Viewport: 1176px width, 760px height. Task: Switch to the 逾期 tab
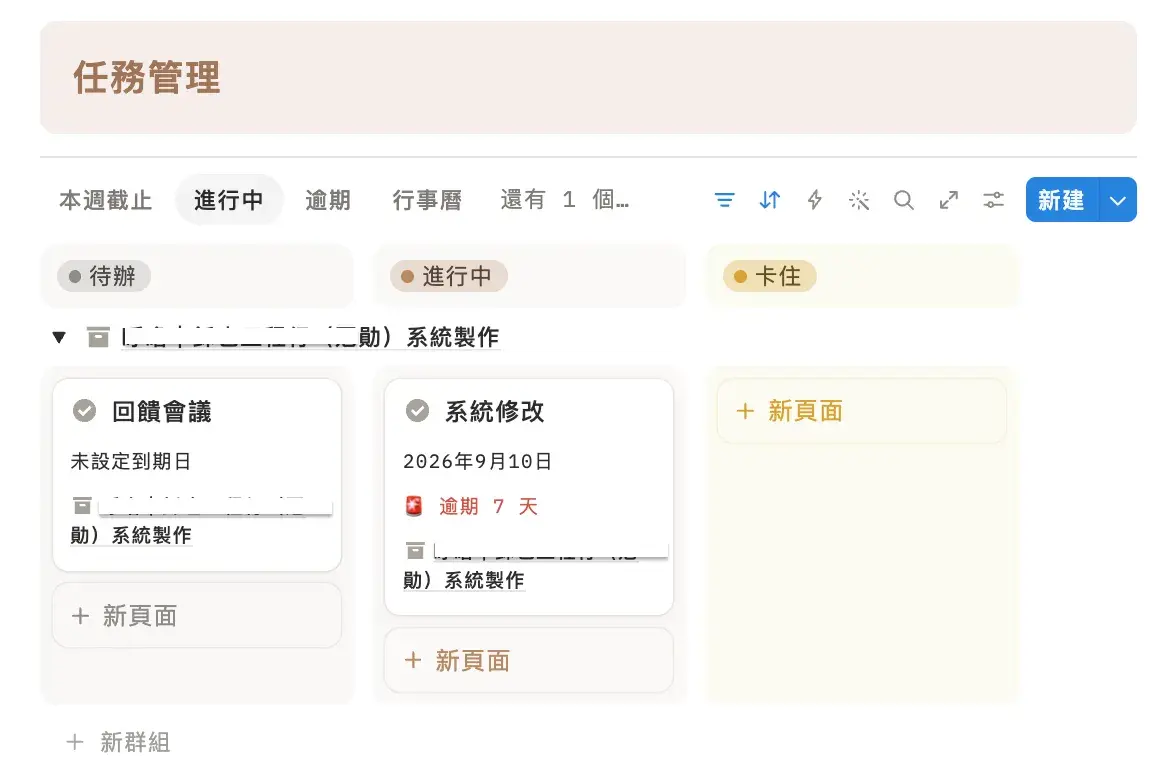pos(328,200)
